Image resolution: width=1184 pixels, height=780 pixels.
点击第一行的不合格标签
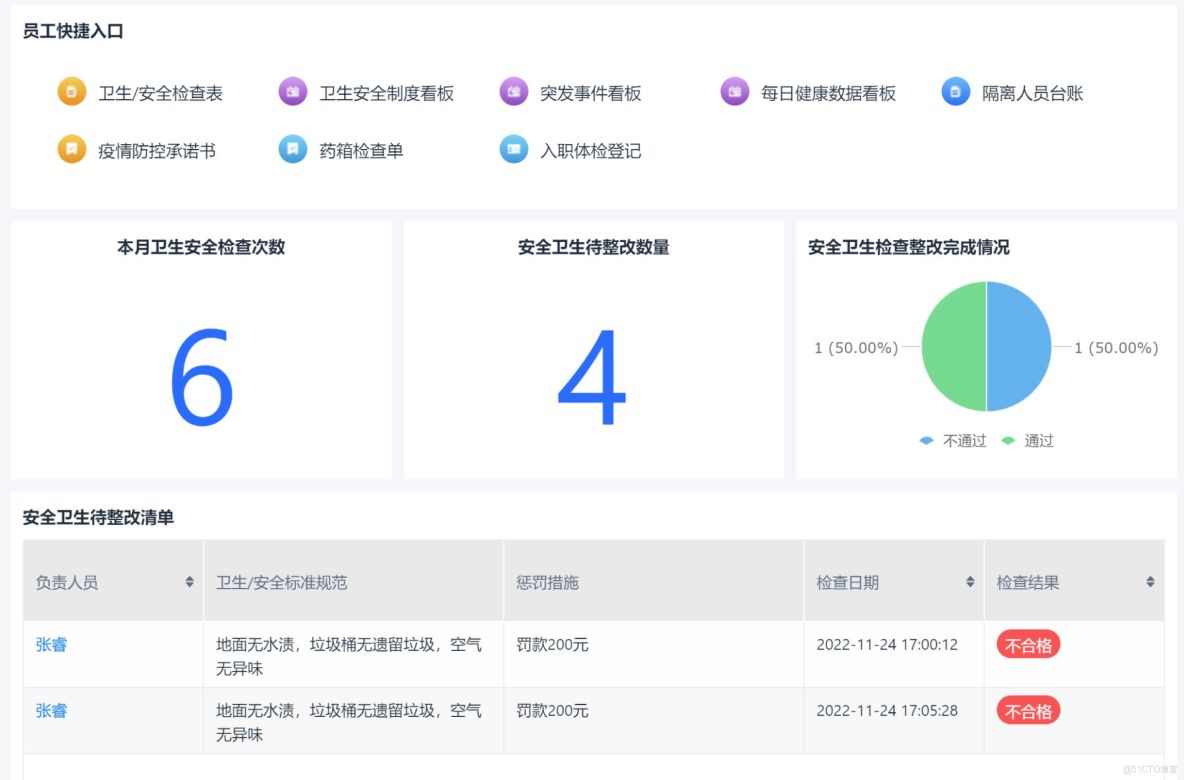[x=1027, y=644]
